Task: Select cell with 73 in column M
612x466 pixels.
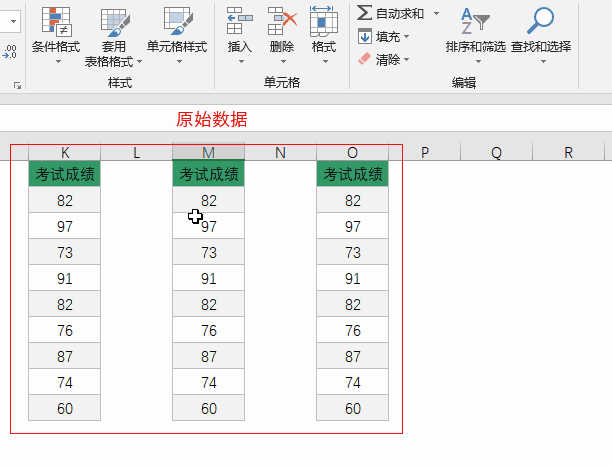Action: tap(208, 252)
